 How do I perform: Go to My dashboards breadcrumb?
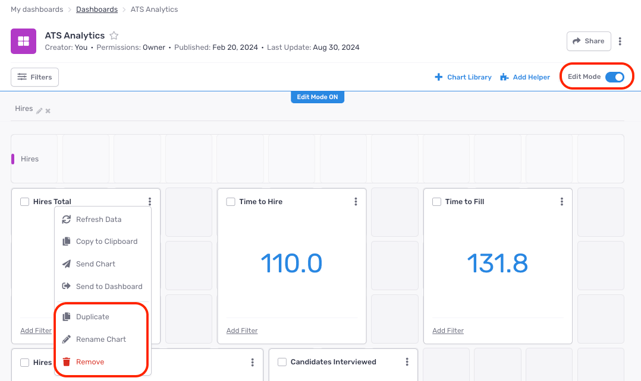pyautogui.click(x=37, y=9)
